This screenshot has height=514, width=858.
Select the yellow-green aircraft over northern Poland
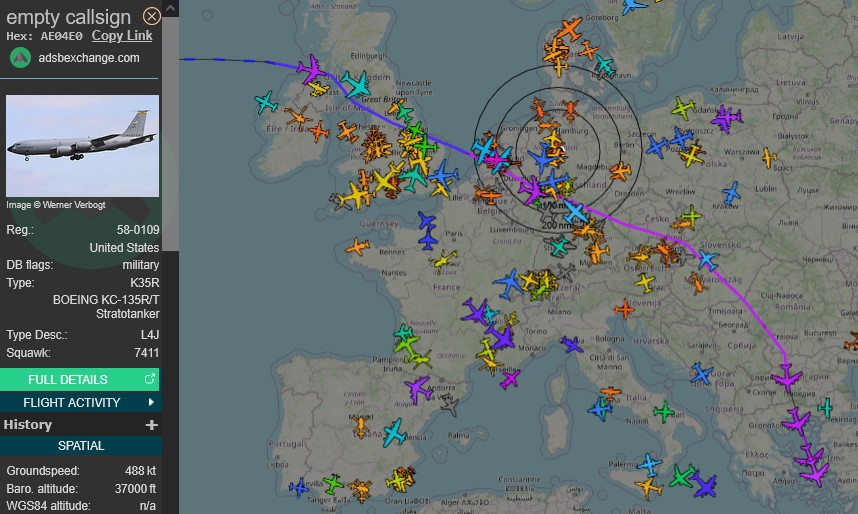coord(683,107)
